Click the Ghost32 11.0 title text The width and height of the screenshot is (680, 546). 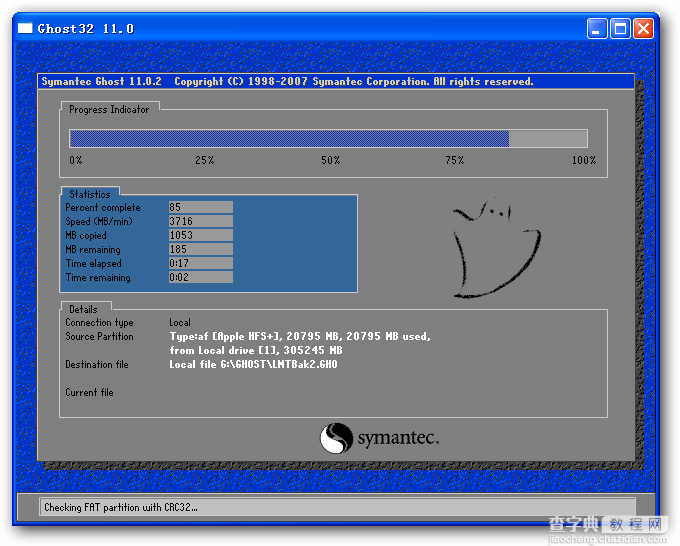point(86,29)
